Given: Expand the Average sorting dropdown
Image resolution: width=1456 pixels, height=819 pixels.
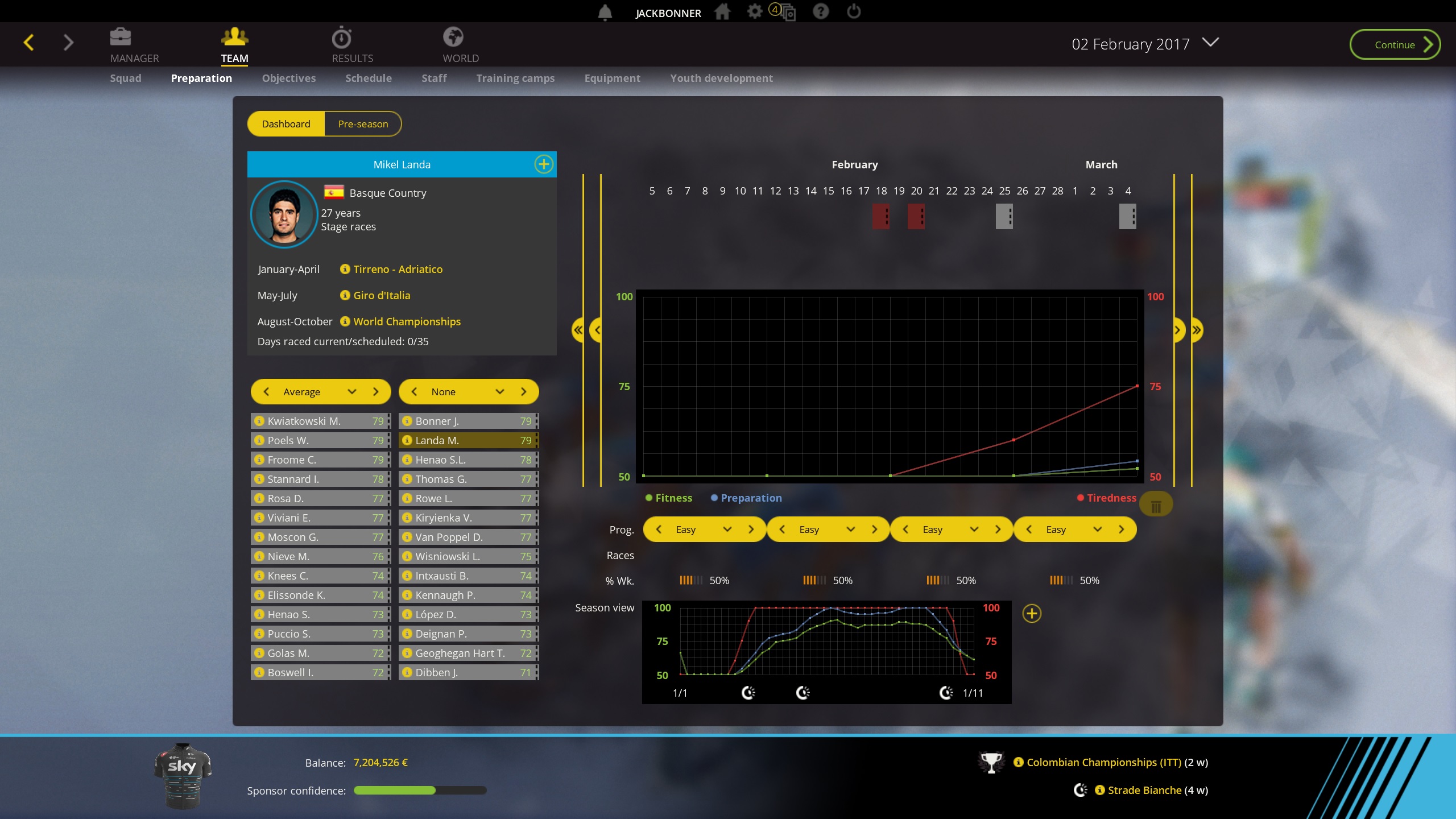Looking at the screenshot, I should 352,392.
